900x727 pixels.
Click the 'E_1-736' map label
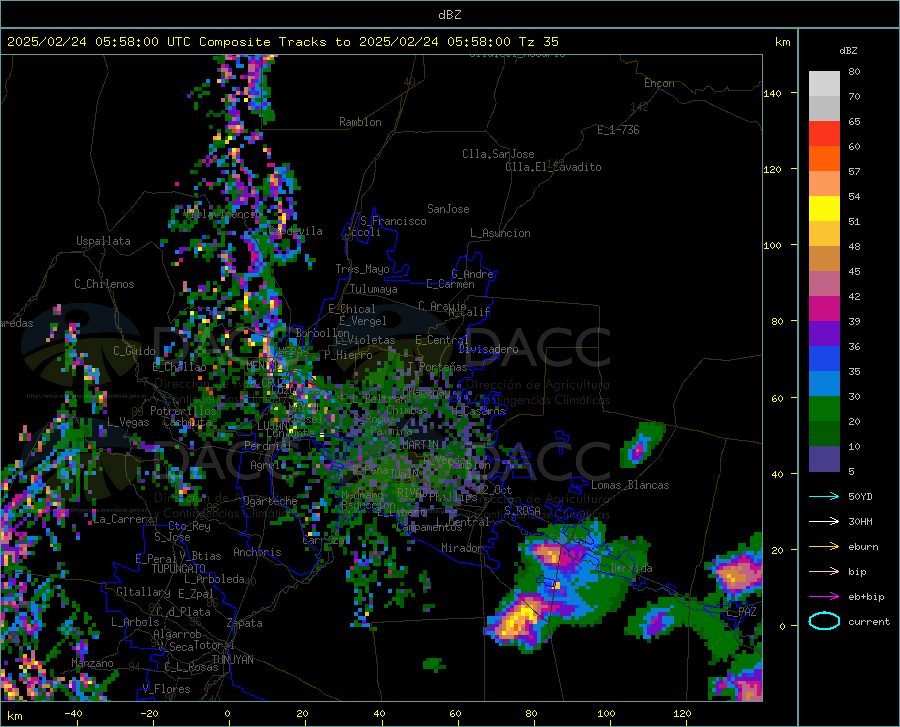618,130
